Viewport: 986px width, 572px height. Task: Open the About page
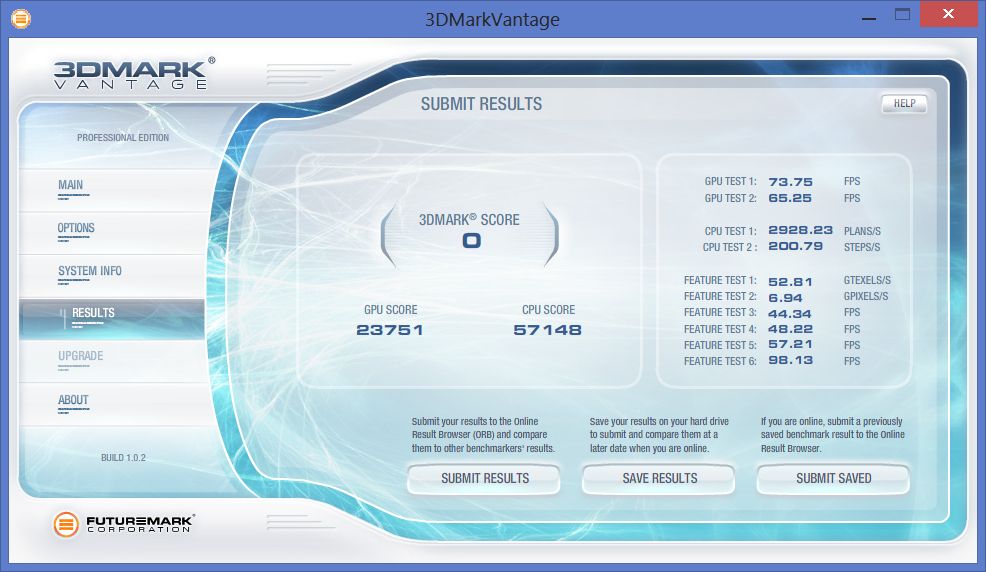tap(73, 400)
